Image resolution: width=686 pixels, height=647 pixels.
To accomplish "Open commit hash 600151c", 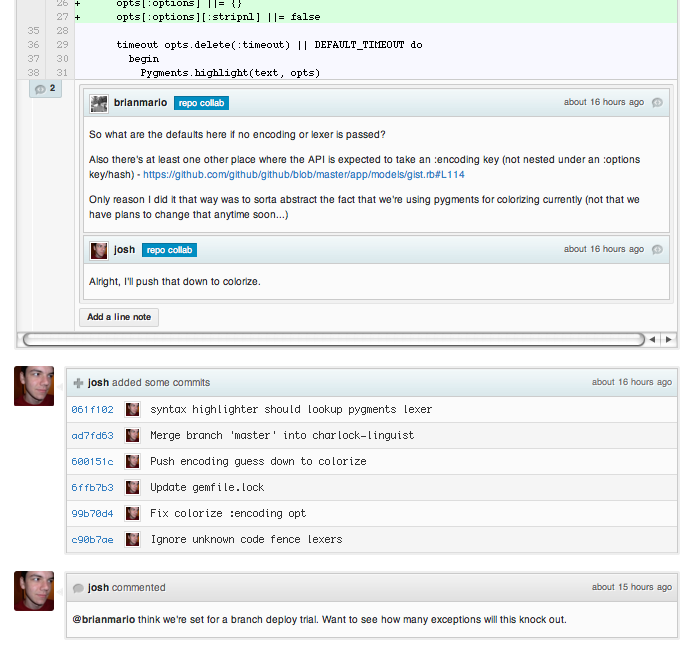I will 92,461.
